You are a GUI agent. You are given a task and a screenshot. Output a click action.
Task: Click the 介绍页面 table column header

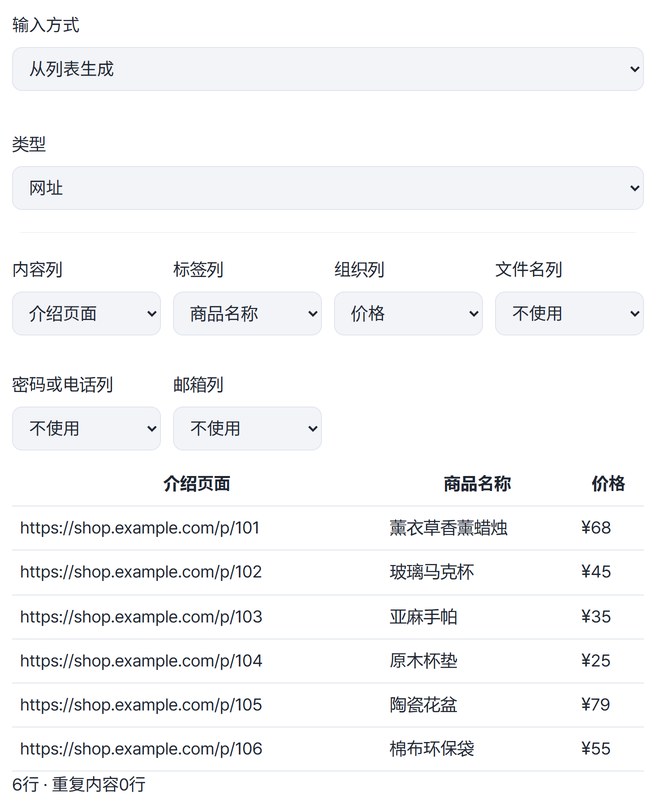(x=197, y=484)
